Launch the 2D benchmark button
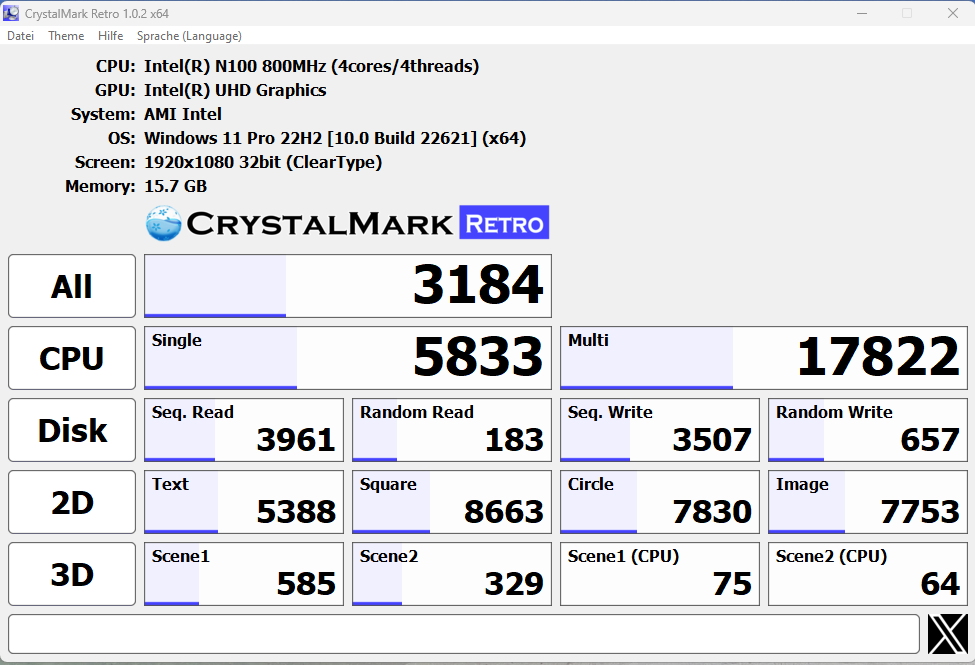The height and width of the screenshot is (665, 975). [72, 502]
